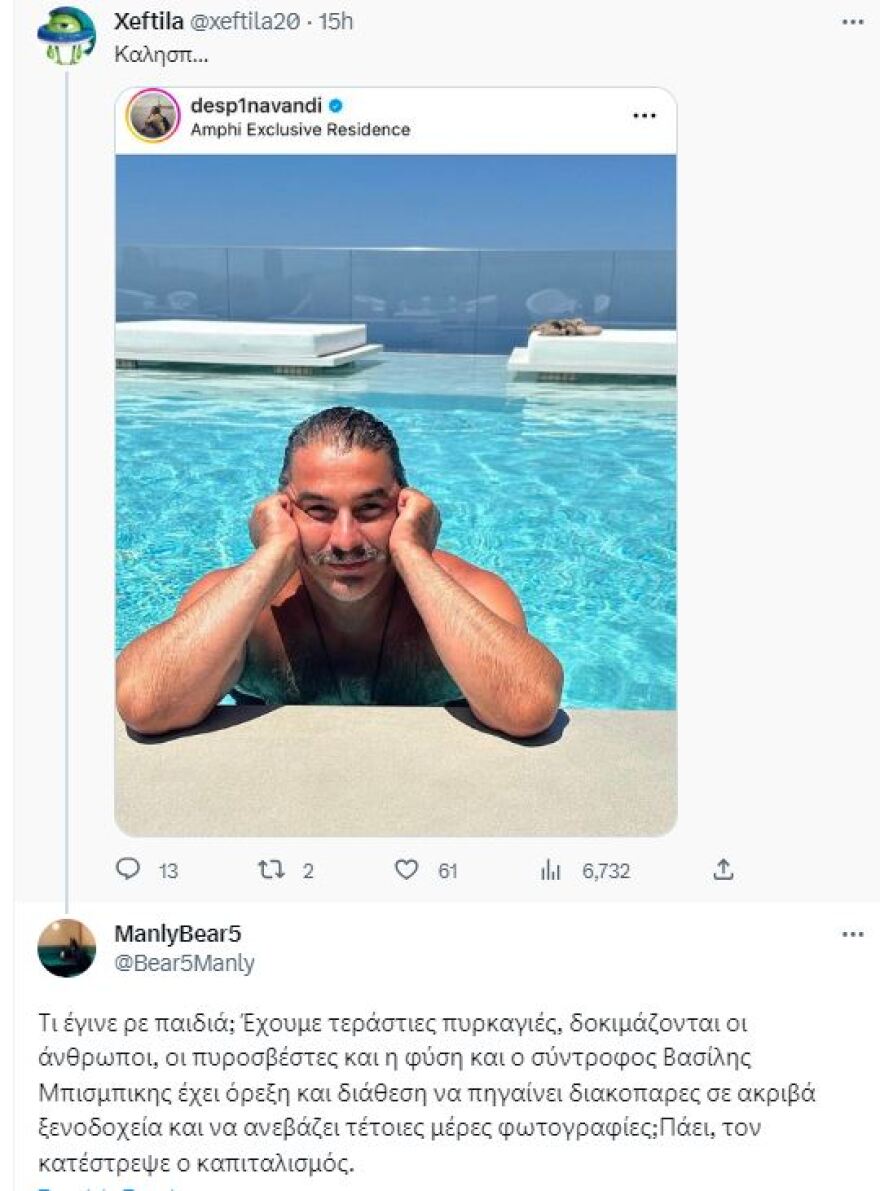The height and width of the screenshot is (1191, 880).
Task: Open the reply icon on Xeftila's tweet
Action: (128, 871)
